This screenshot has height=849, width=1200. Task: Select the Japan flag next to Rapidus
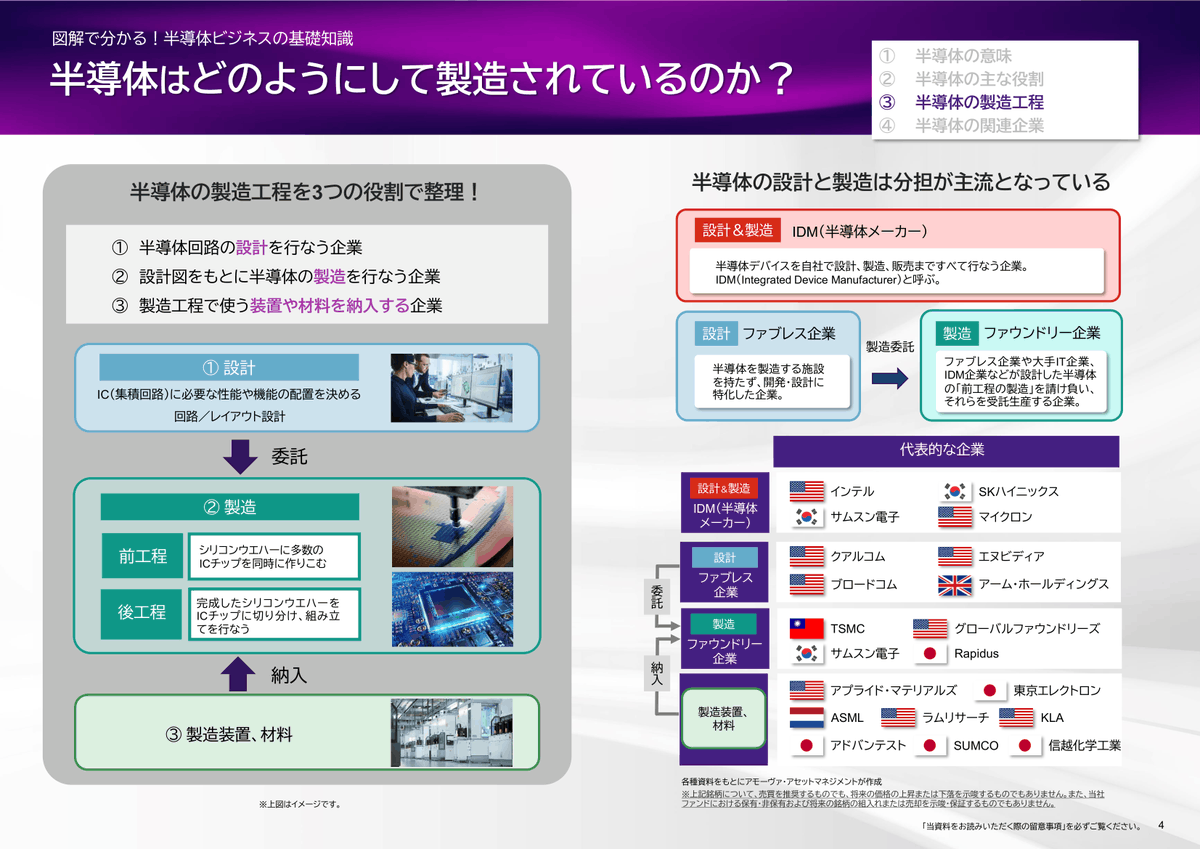tap(930, 654)
